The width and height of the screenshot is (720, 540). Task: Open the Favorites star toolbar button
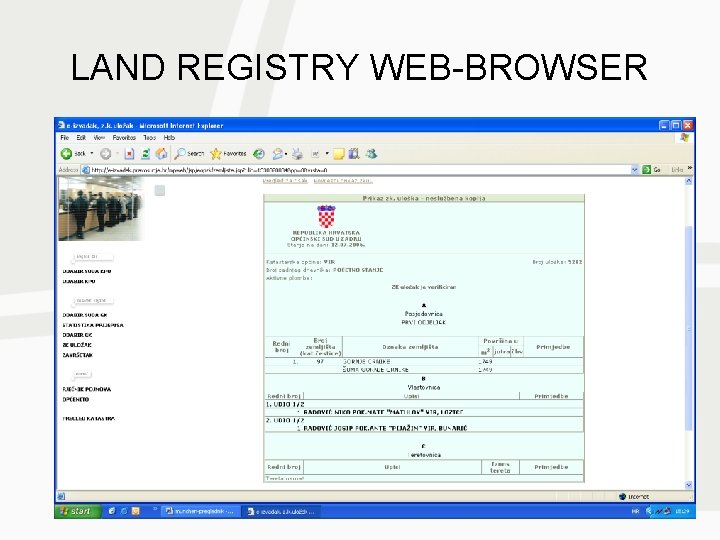coord(228,154)
